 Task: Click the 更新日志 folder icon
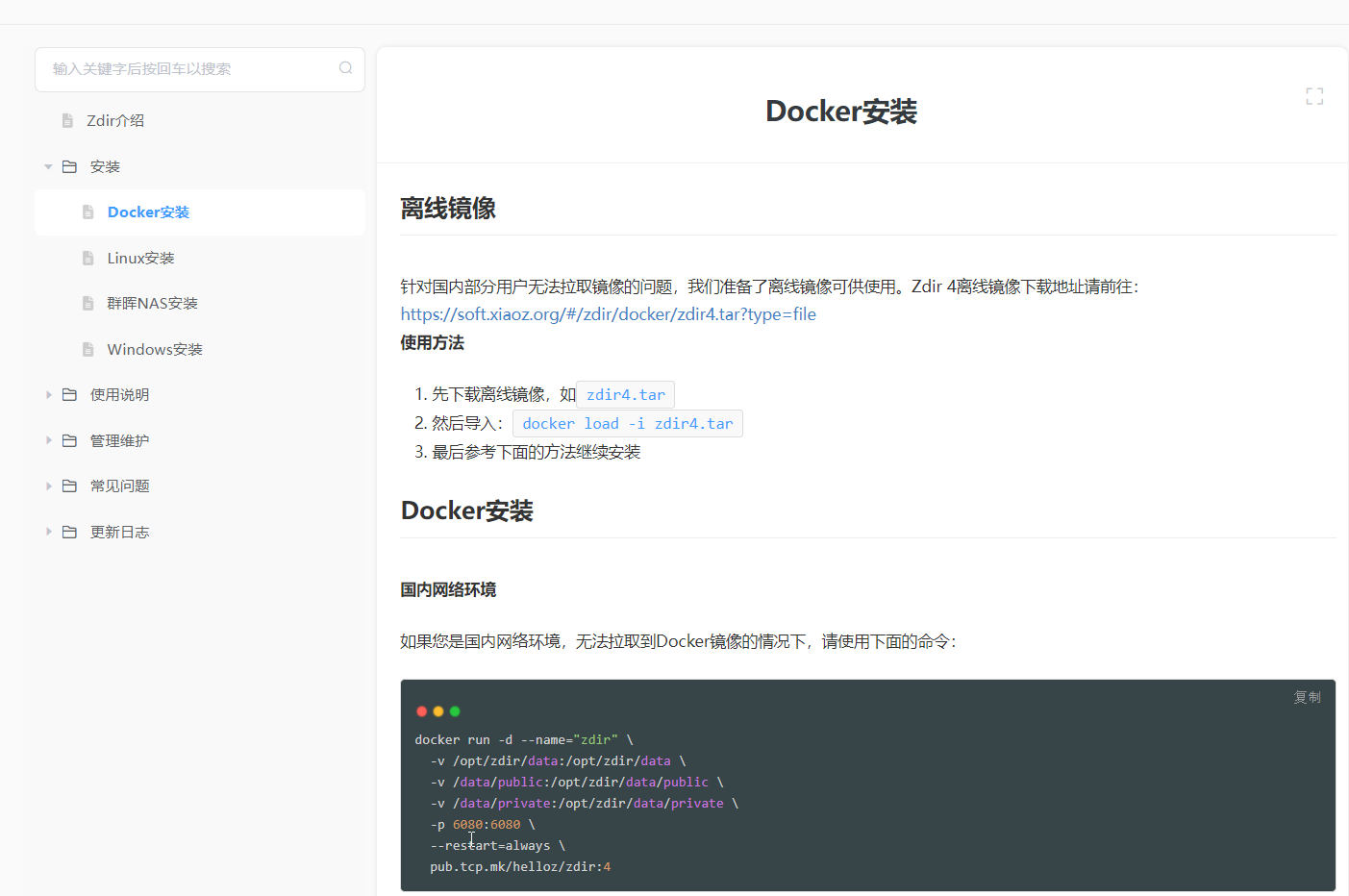tap(69, 532)
